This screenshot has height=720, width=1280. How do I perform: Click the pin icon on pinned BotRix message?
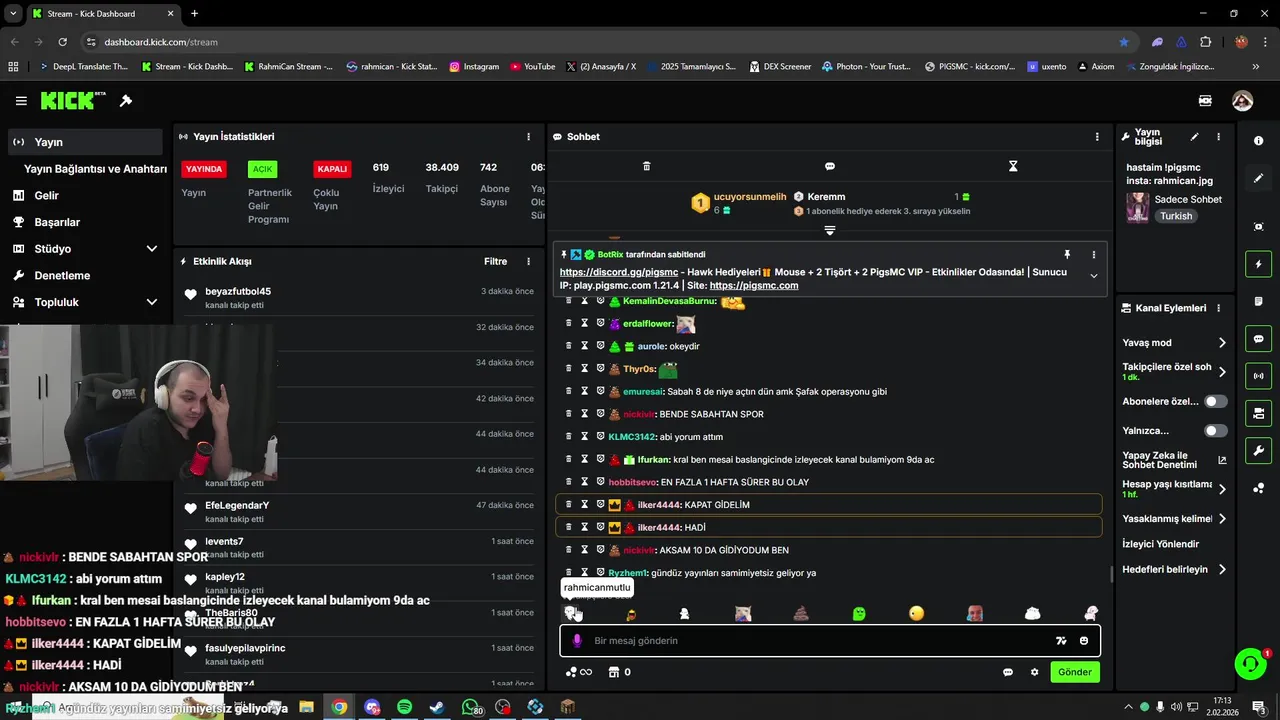pyautogui.click(x=1067, y=254)
